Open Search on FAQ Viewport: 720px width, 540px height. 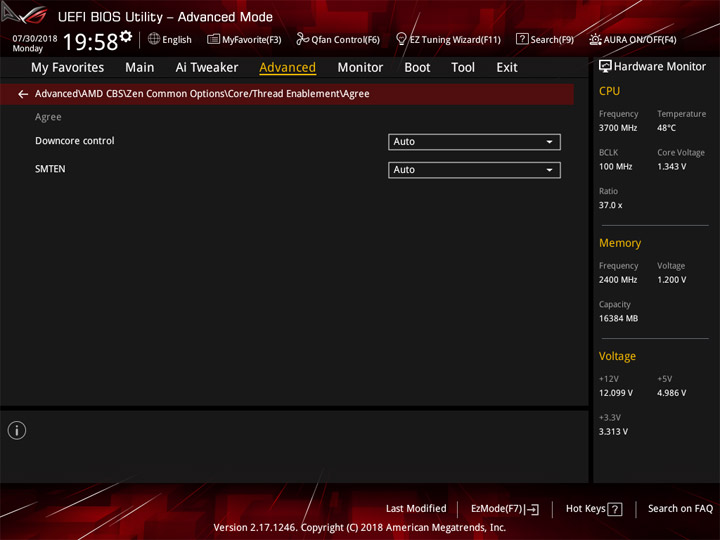click(680, 508)
